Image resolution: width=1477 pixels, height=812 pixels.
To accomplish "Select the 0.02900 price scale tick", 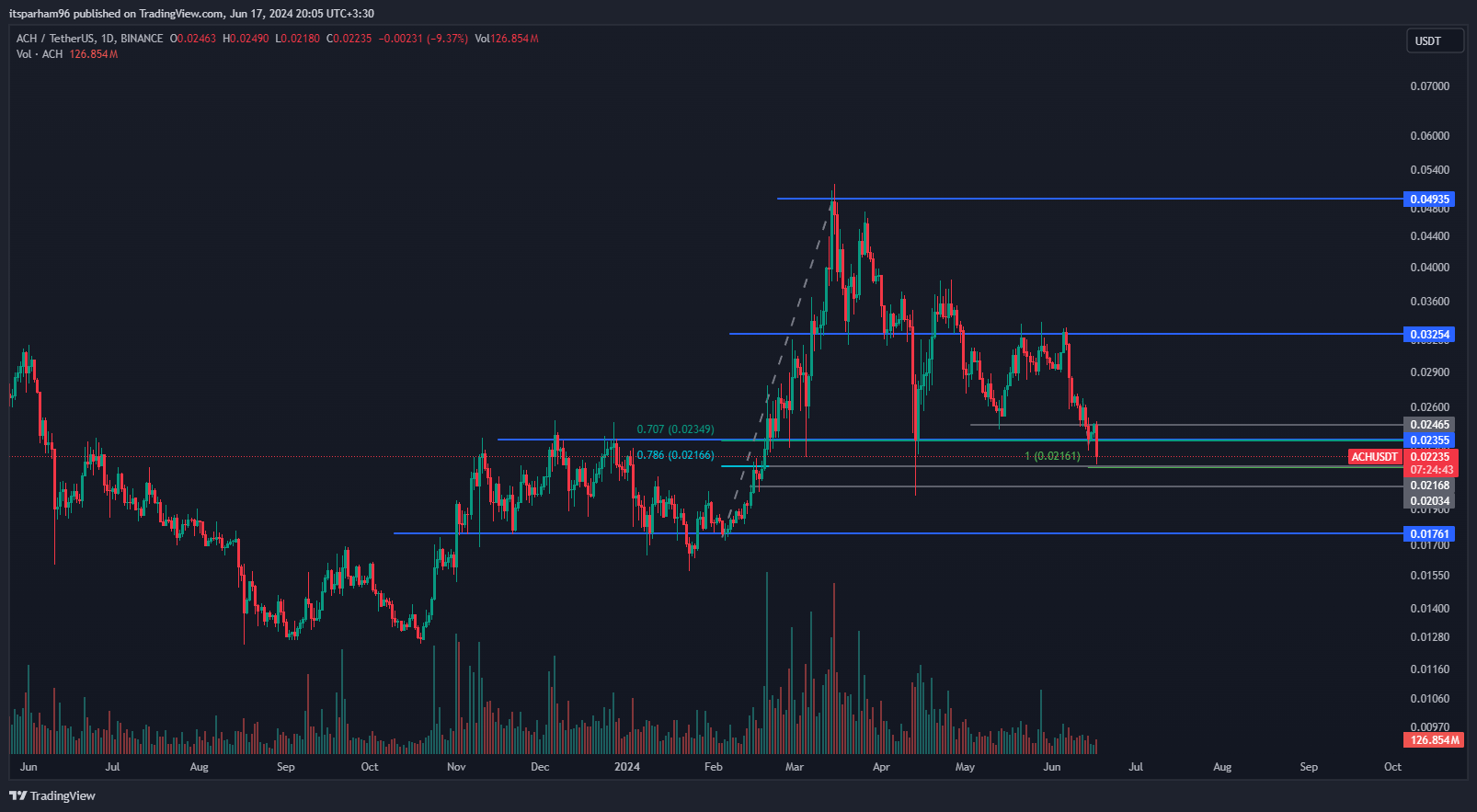I will tap(1430, 372).
